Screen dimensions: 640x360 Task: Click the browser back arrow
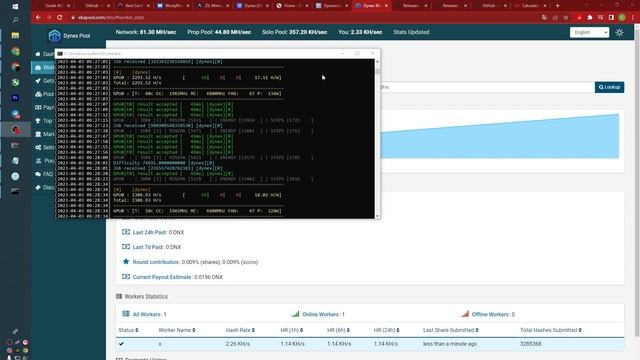pos(38,18)
